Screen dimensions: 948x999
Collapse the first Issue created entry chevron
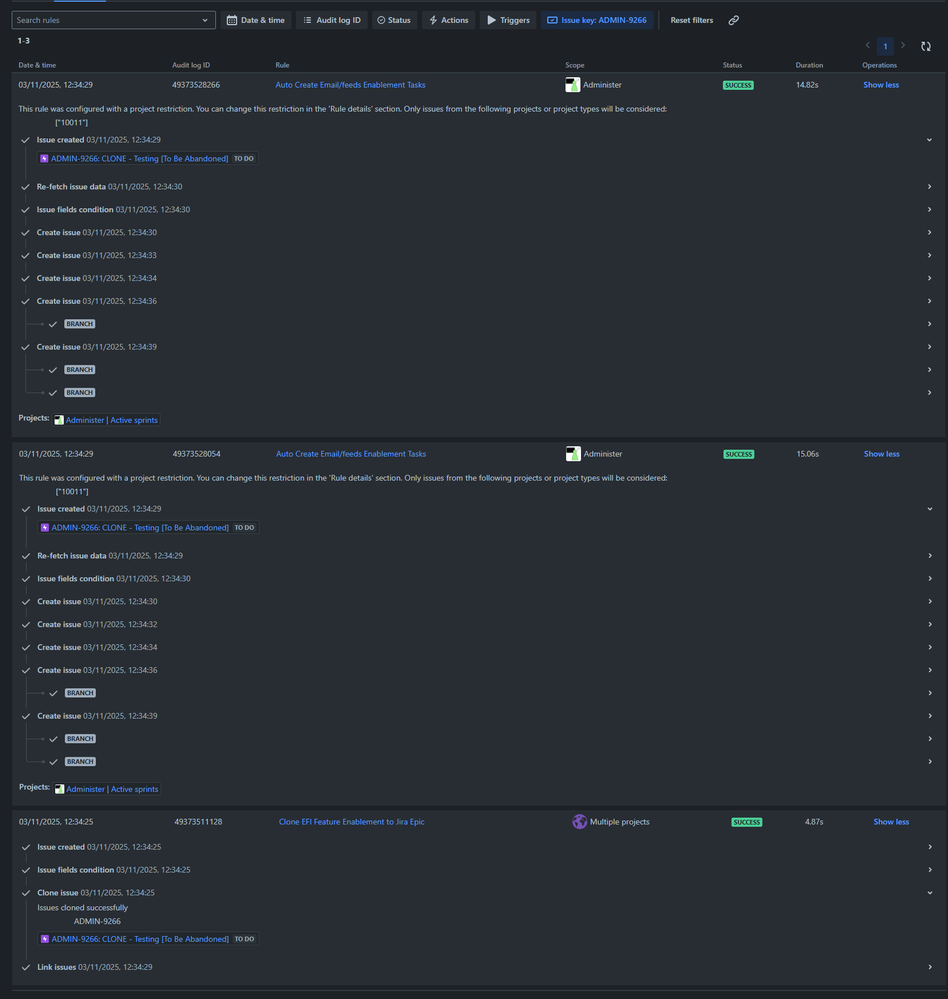click(x=929, y=140)
